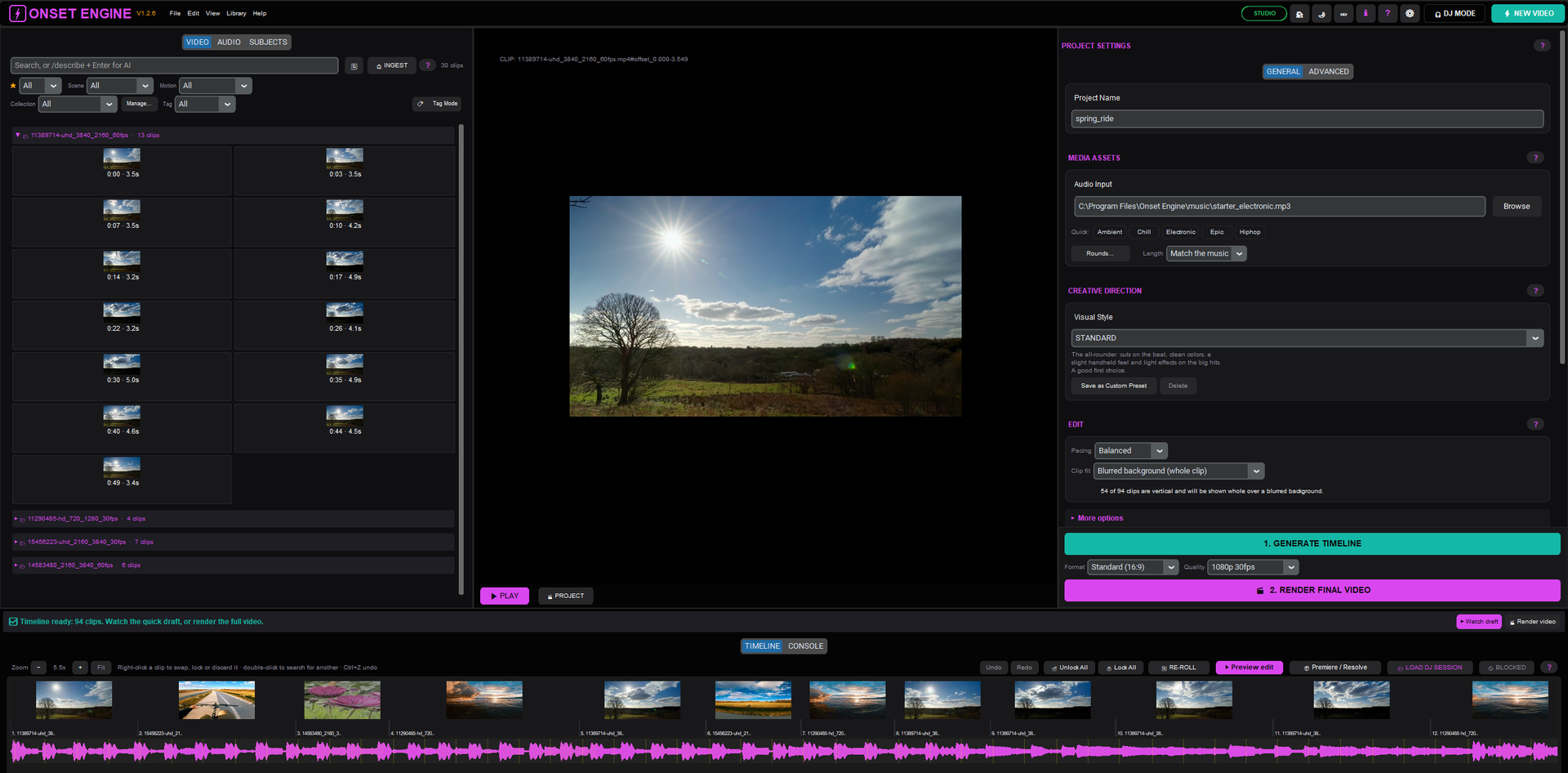The height and width of the screenshot is (773, 1568).
Task: Click the star favorites filter icon
Action: click(13, 86)
